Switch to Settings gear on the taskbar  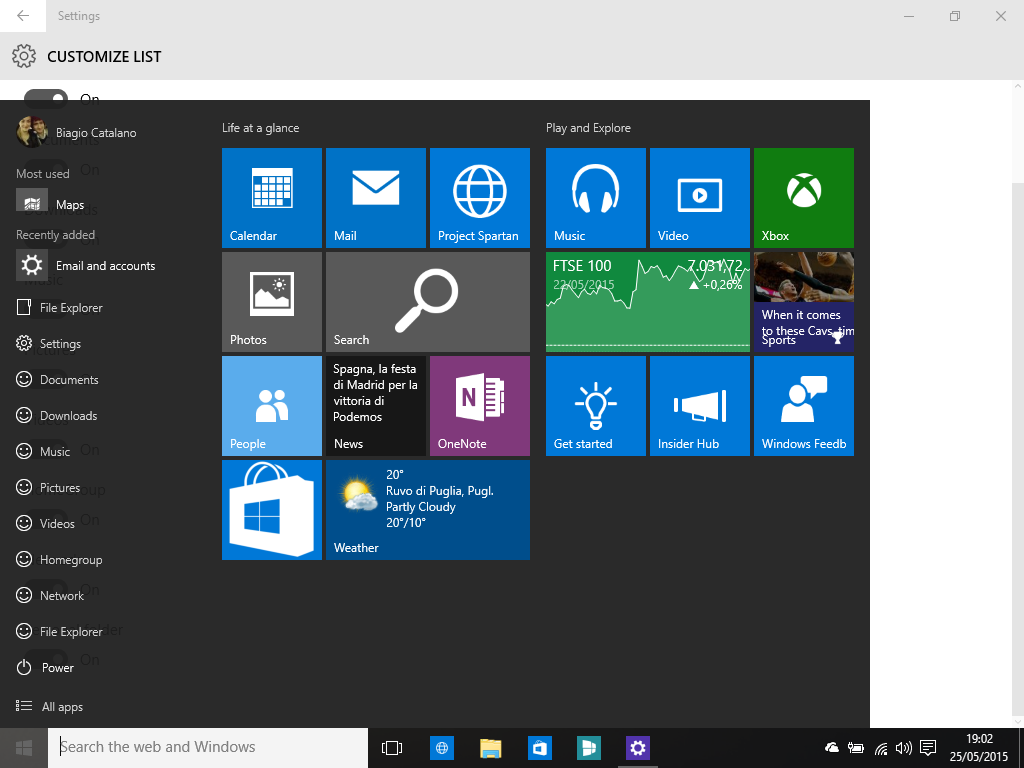[x=637, y=748]
